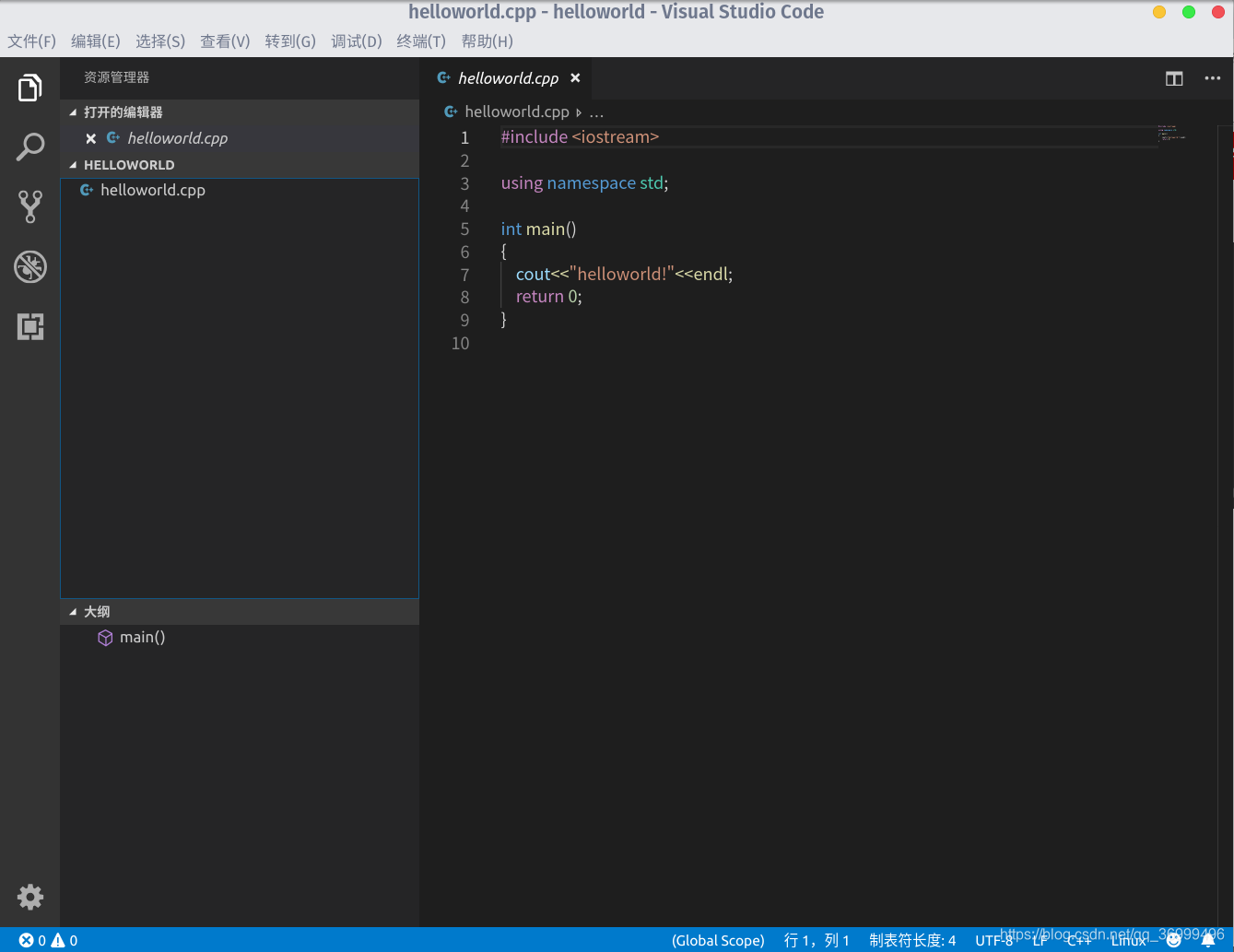Click the warnings count icon in status bar
The image size is (1234, 952).
58,940
